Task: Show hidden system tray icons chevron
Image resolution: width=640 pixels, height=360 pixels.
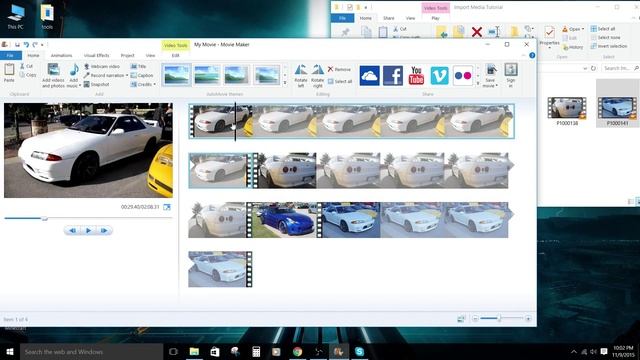Action: (x=573, y=351)
